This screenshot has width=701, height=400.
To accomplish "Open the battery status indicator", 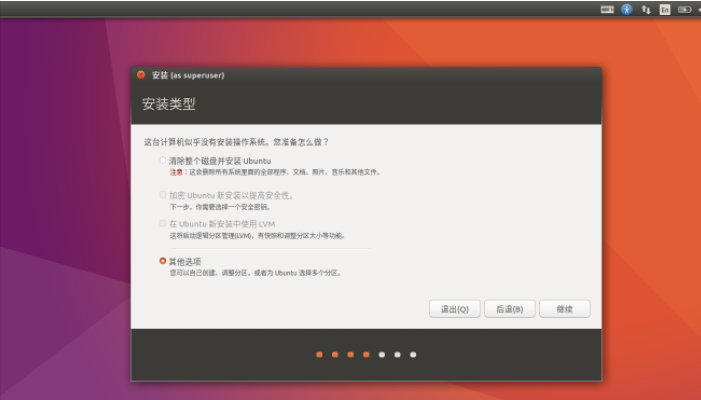I will click(684, 9).
